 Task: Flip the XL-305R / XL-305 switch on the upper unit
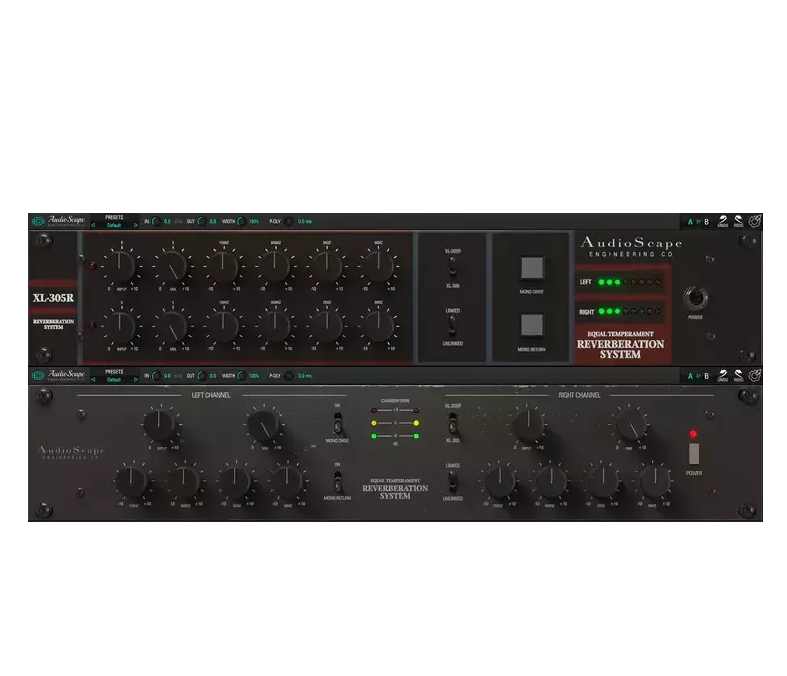click(452, 267)
